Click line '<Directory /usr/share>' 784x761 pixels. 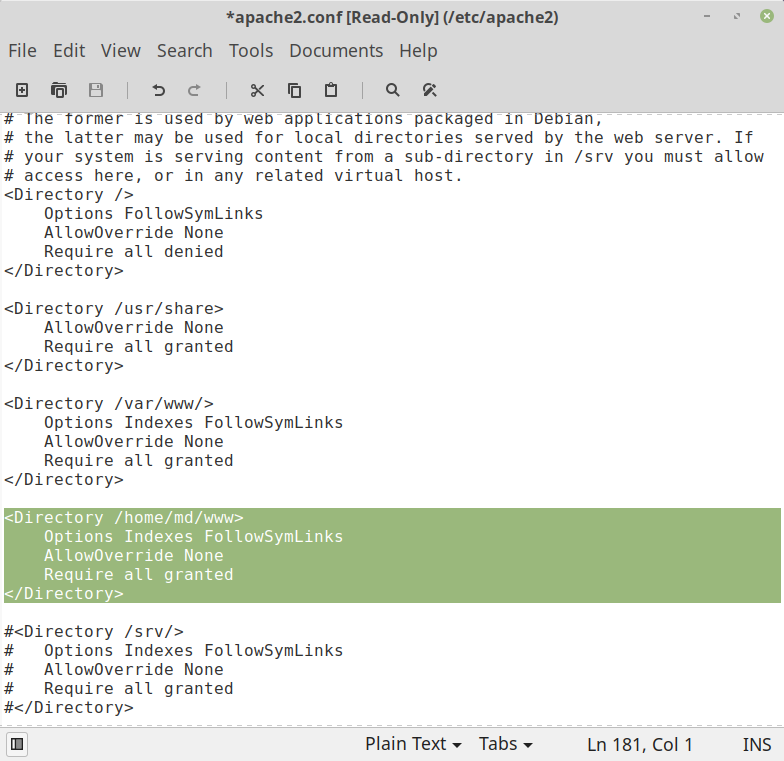click(x=114, y=308)
